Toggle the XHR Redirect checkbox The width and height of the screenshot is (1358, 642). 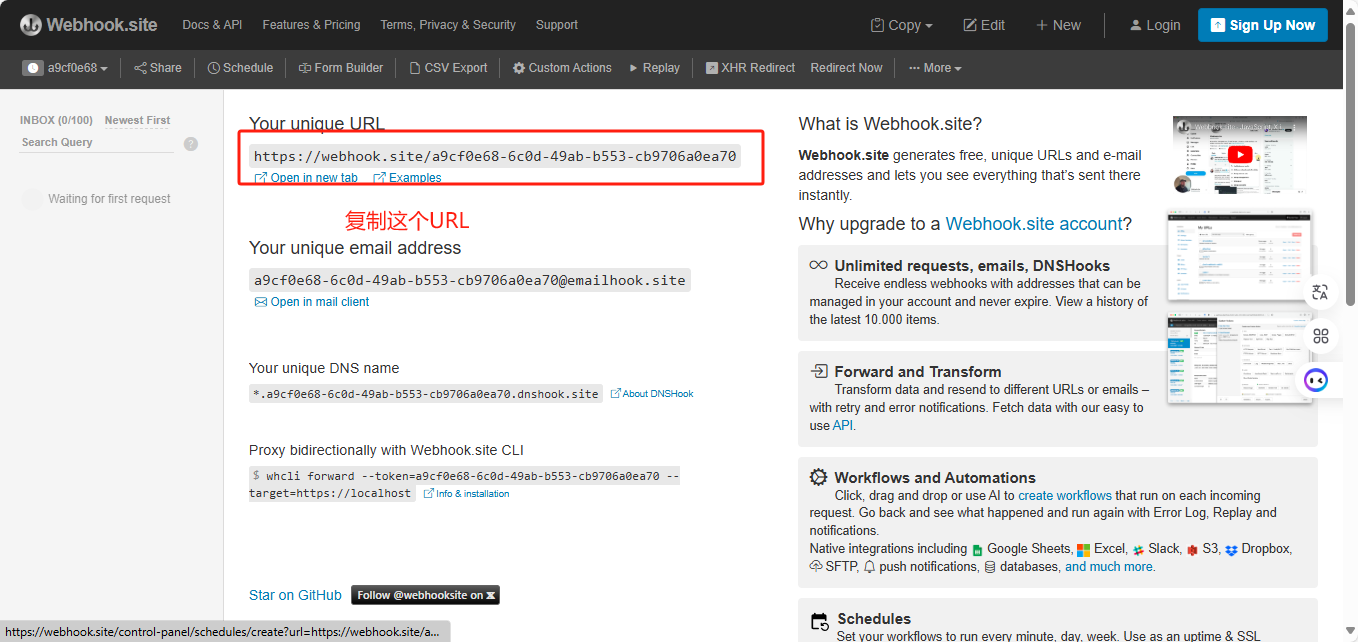pyautogui.click(x=712, y=68)
